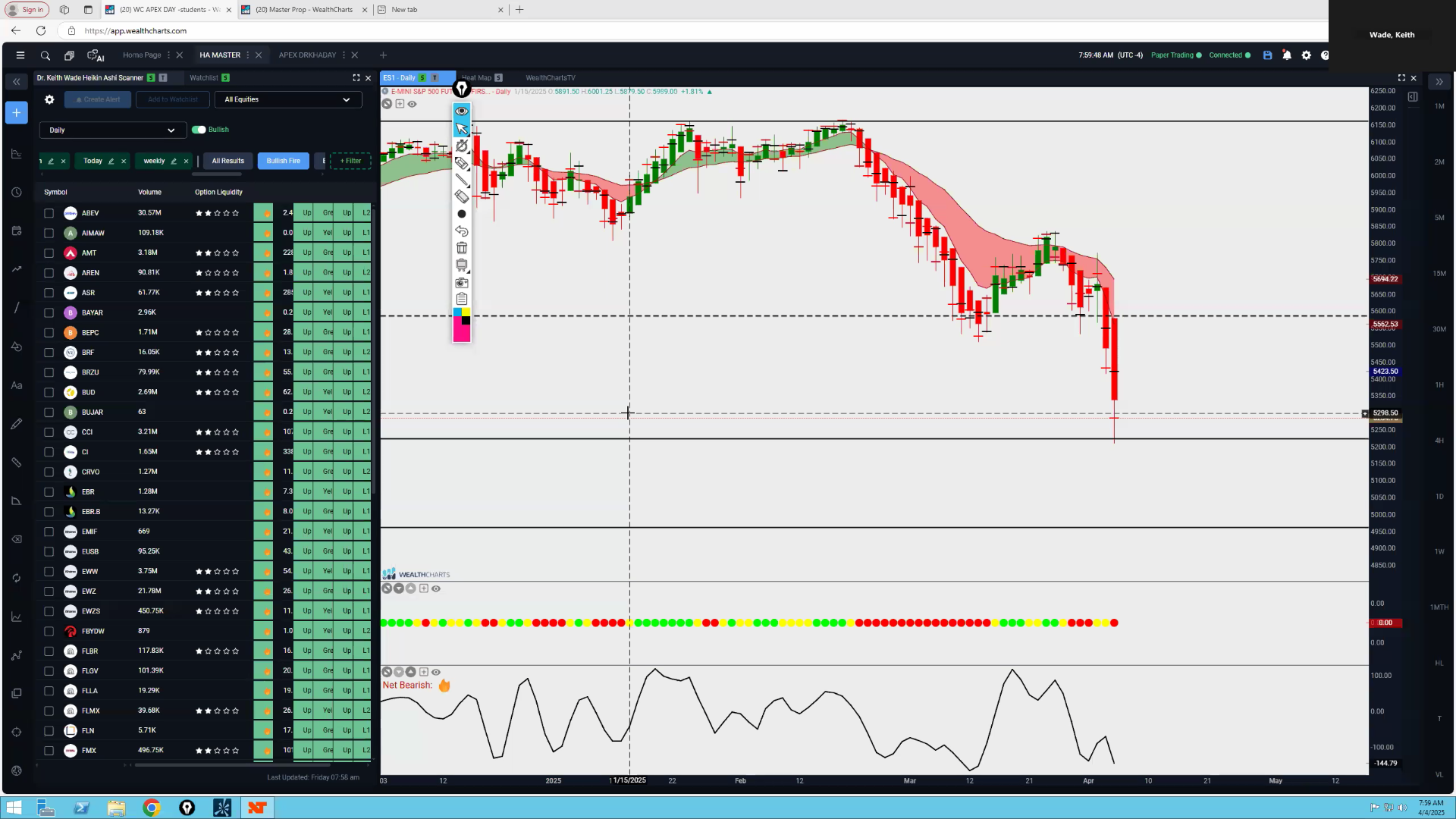This screenshot has width=1456, height=819.
Task: Check the ABEV row checkbox
Action: 49,213
